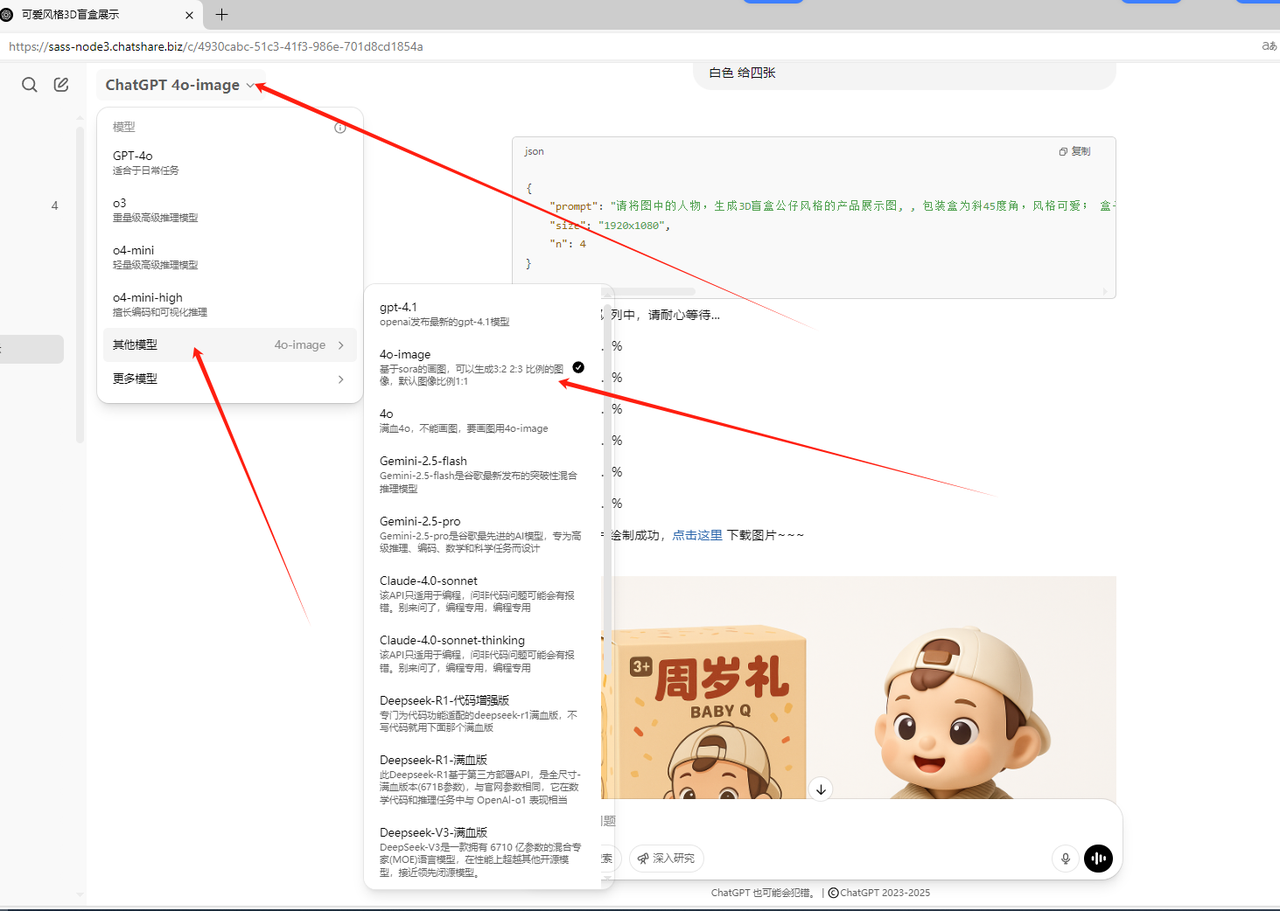Select the search conversations icon
1280x911 pixels.
click(x=29, y=84)
